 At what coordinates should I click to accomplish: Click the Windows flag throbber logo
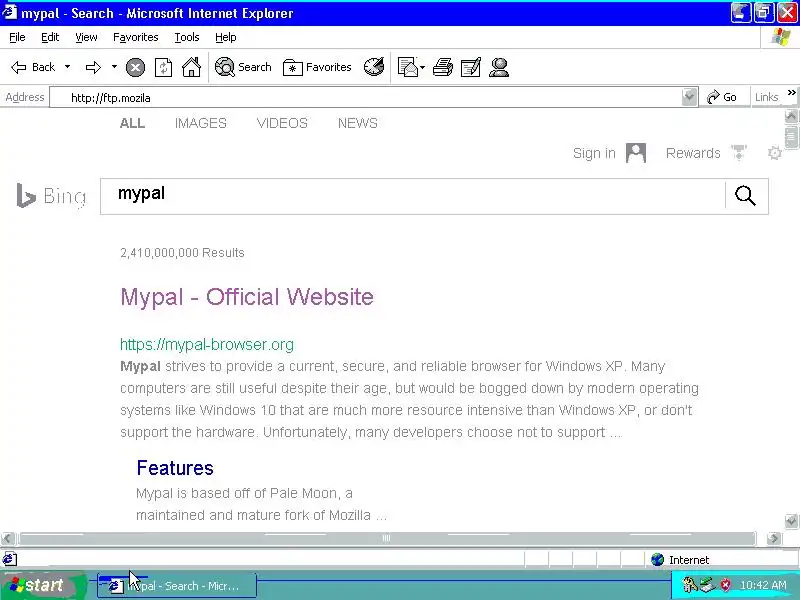pyautogui.click(x=781, y=37)
